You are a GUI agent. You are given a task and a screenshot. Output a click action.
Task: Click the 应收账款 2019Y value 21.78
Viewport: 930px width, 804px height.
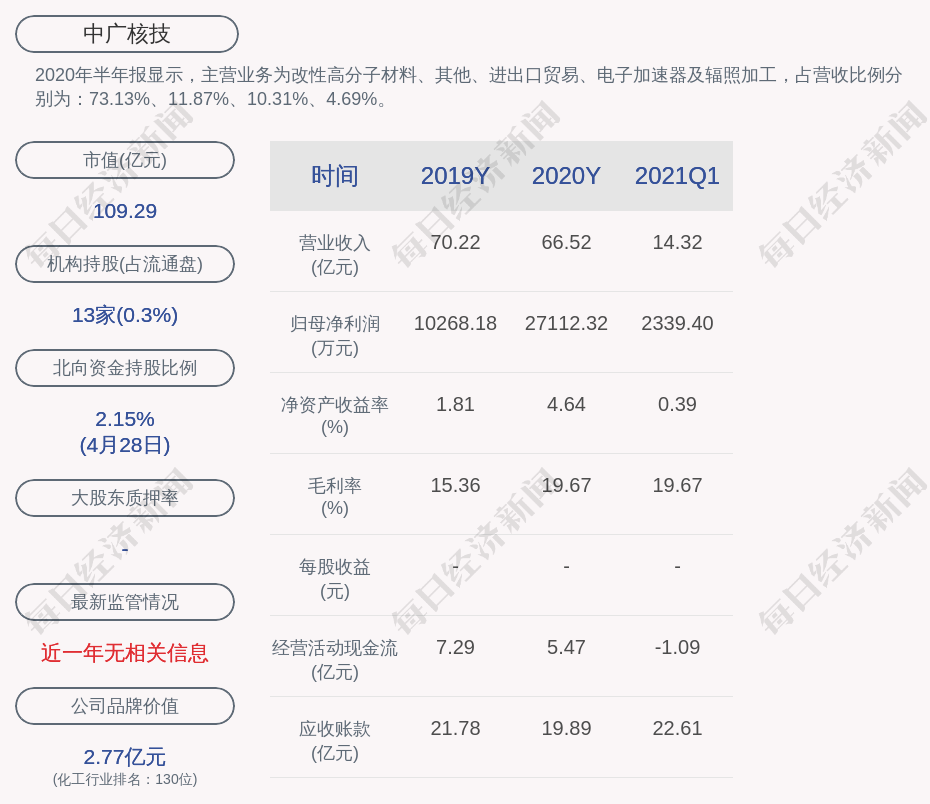[455, 729]
